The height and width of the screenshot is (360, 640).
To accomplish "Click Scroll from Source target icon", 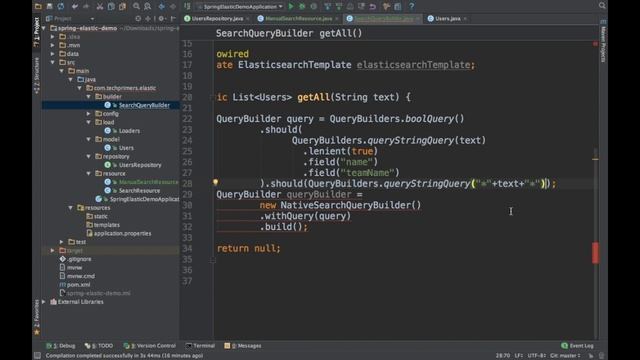I will 138,18.
